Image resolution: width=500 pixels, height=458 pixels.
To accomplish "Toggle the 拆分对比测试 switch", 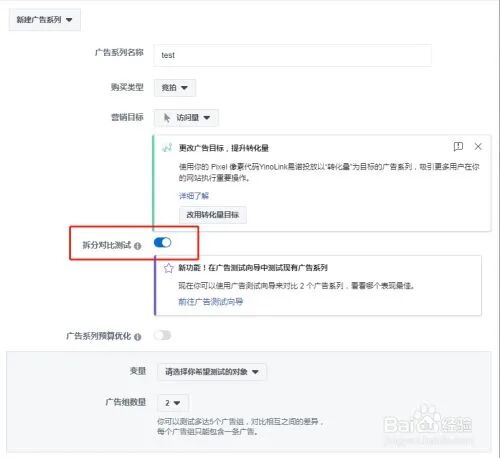I will [163, 243].
